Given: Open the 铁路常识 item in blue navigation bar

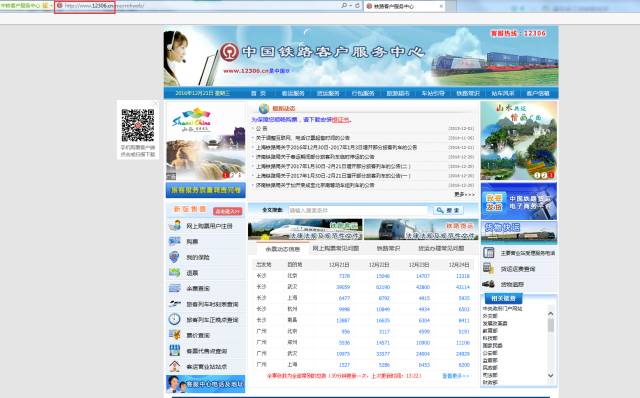Looking at the screenshot, I should (468, 93).
